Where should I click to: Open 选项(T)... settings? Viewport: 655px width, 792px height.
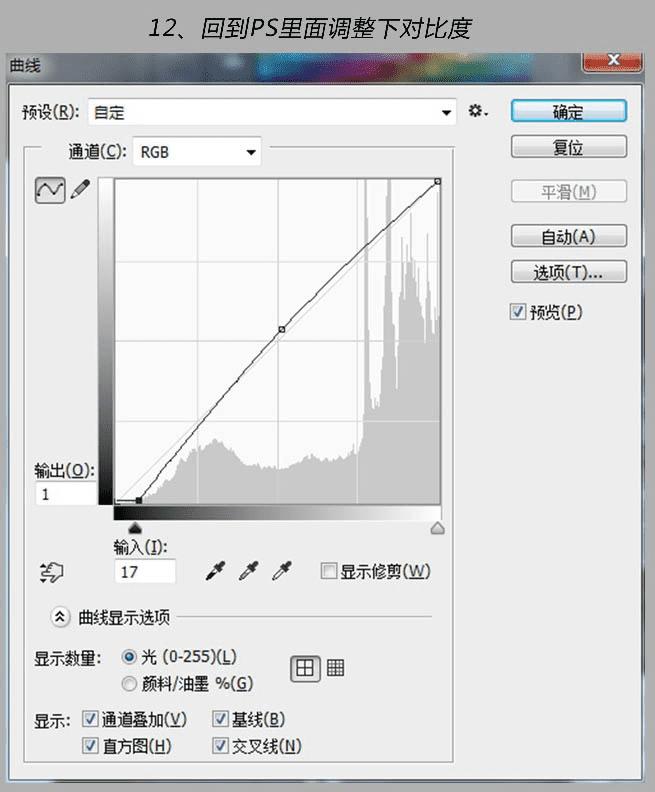(x=569, y=272)
